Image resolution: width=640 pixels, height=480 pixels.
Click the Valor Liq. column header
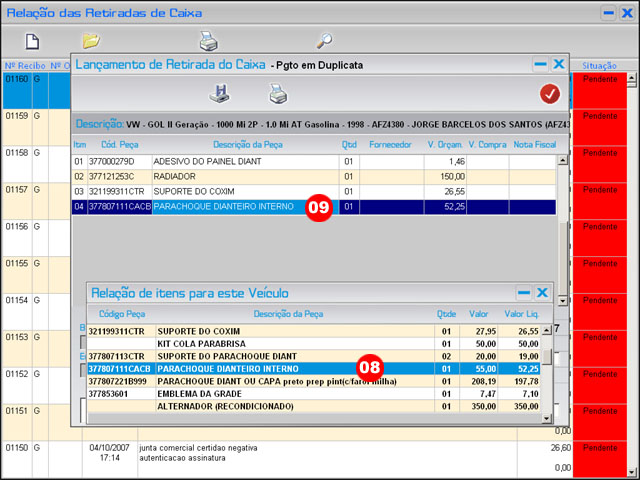pos(519,314)
